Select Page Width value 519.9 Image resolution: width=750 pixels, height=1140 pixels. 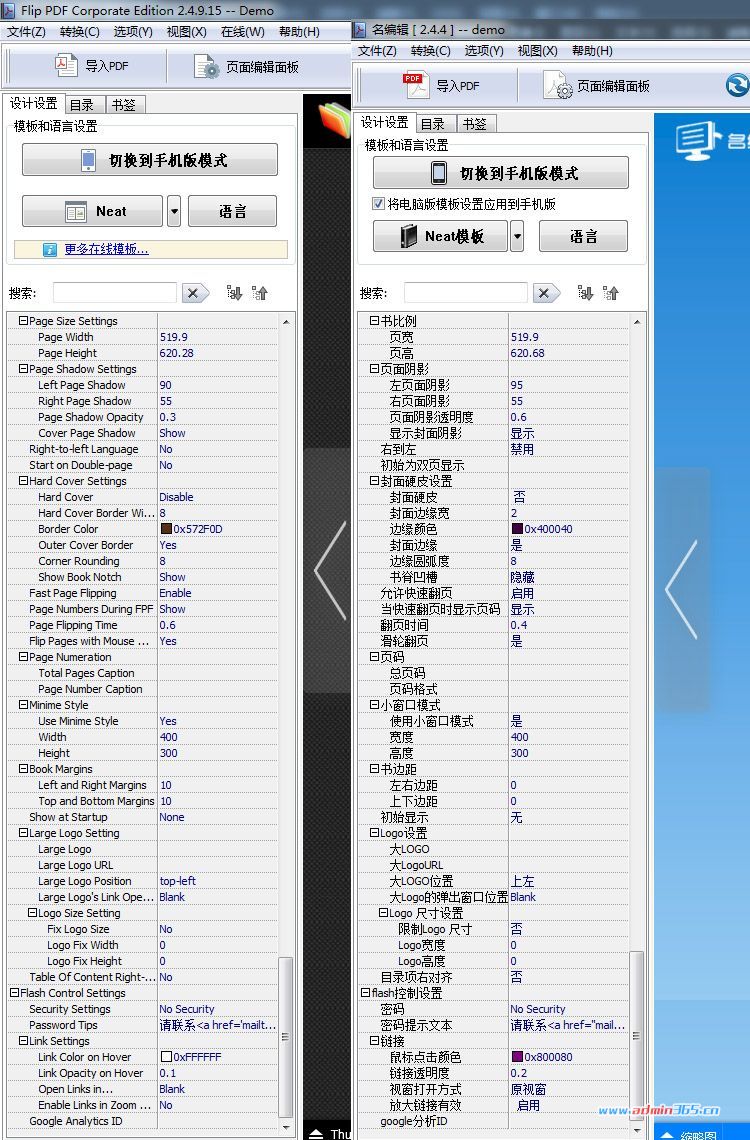pos(174,337)
